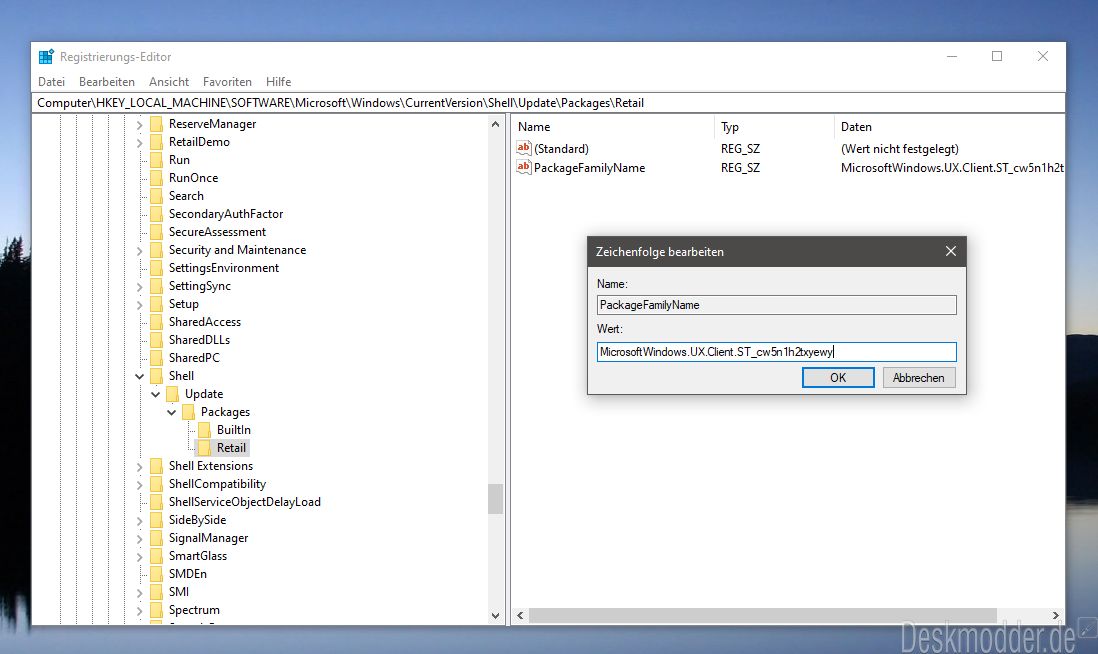Click the ShellServiceObjectDelayLoad folder icon

click(157, 502)
